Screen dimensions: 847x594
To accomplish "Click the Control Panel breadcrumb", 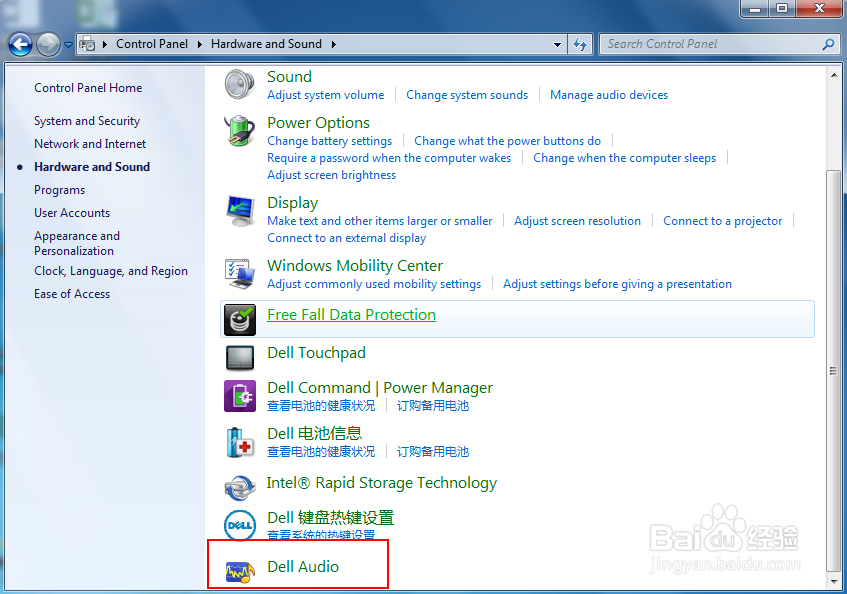I will (x=152, y=44).
